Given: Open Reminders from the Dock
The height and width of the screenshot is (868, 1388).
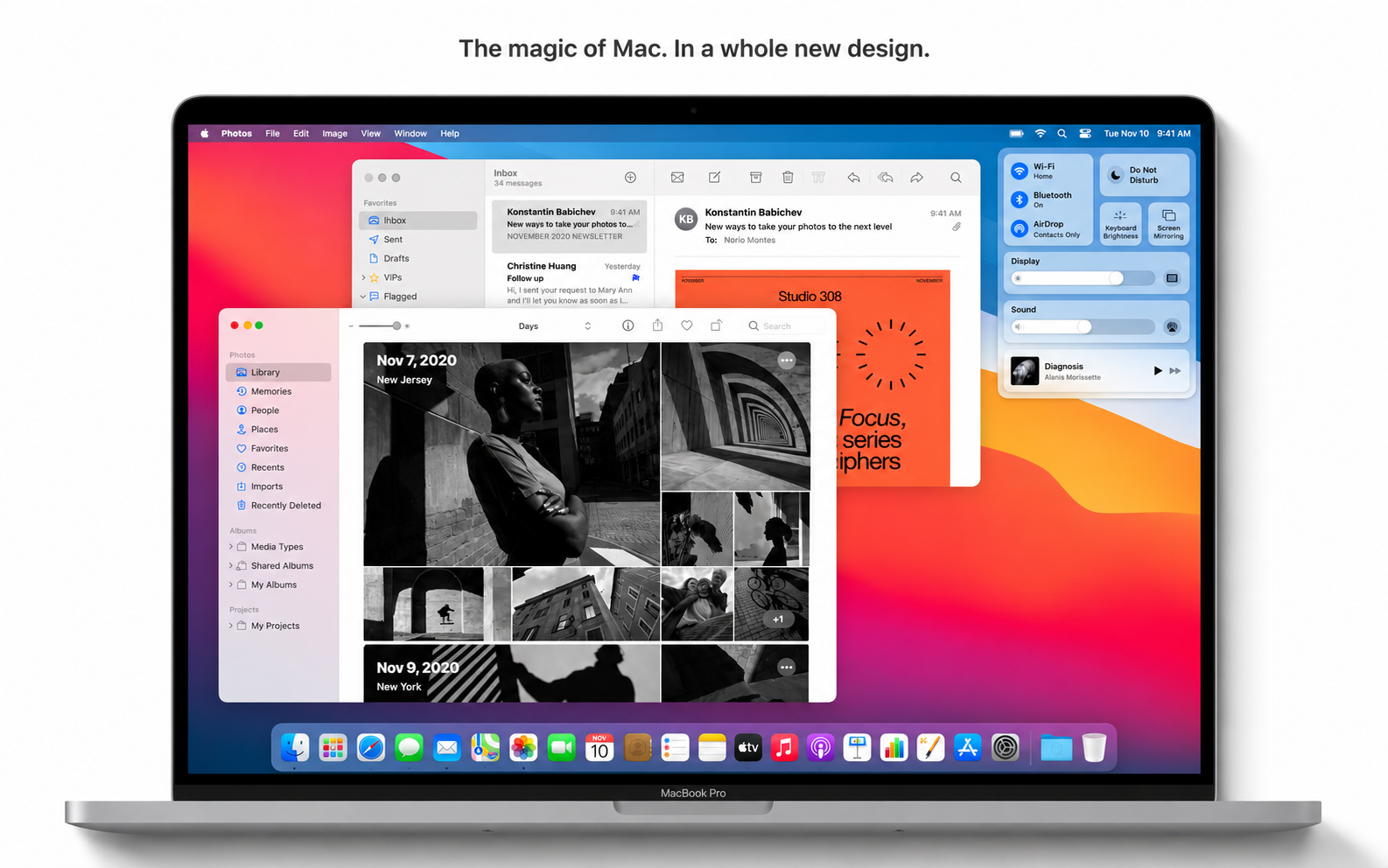Looking at the screenshot, I should pyautogui.click(x=675, y=747).
